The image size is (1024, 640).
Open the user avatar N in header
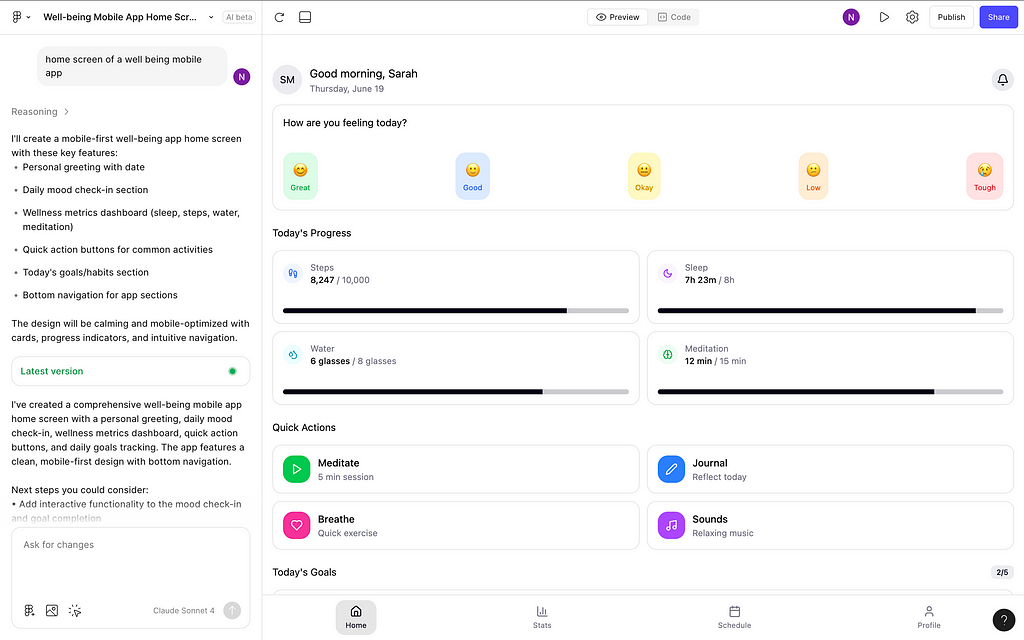point(851,18)
